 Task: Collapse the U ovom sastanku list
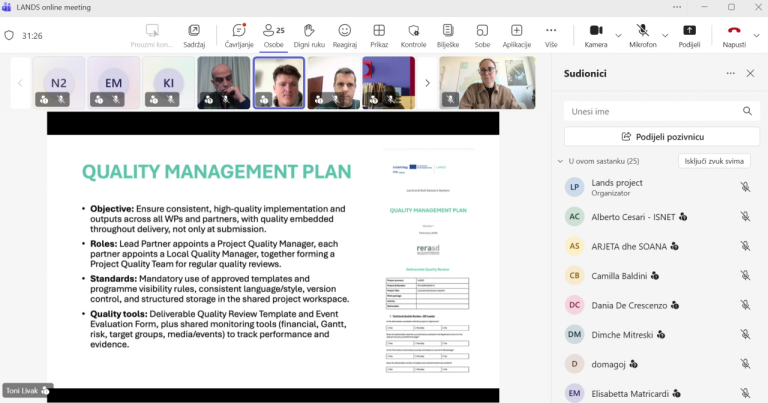[560, 161]
